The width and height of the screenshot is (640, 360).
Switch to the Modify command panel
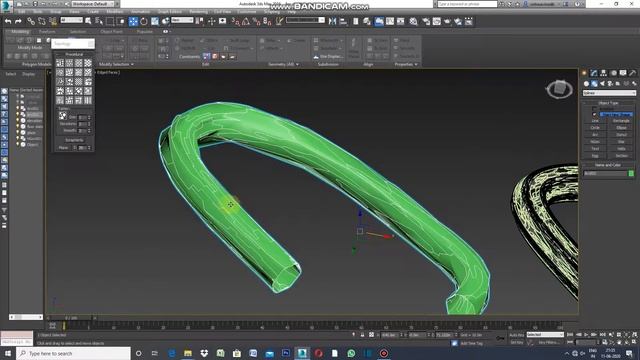point(594,73)
